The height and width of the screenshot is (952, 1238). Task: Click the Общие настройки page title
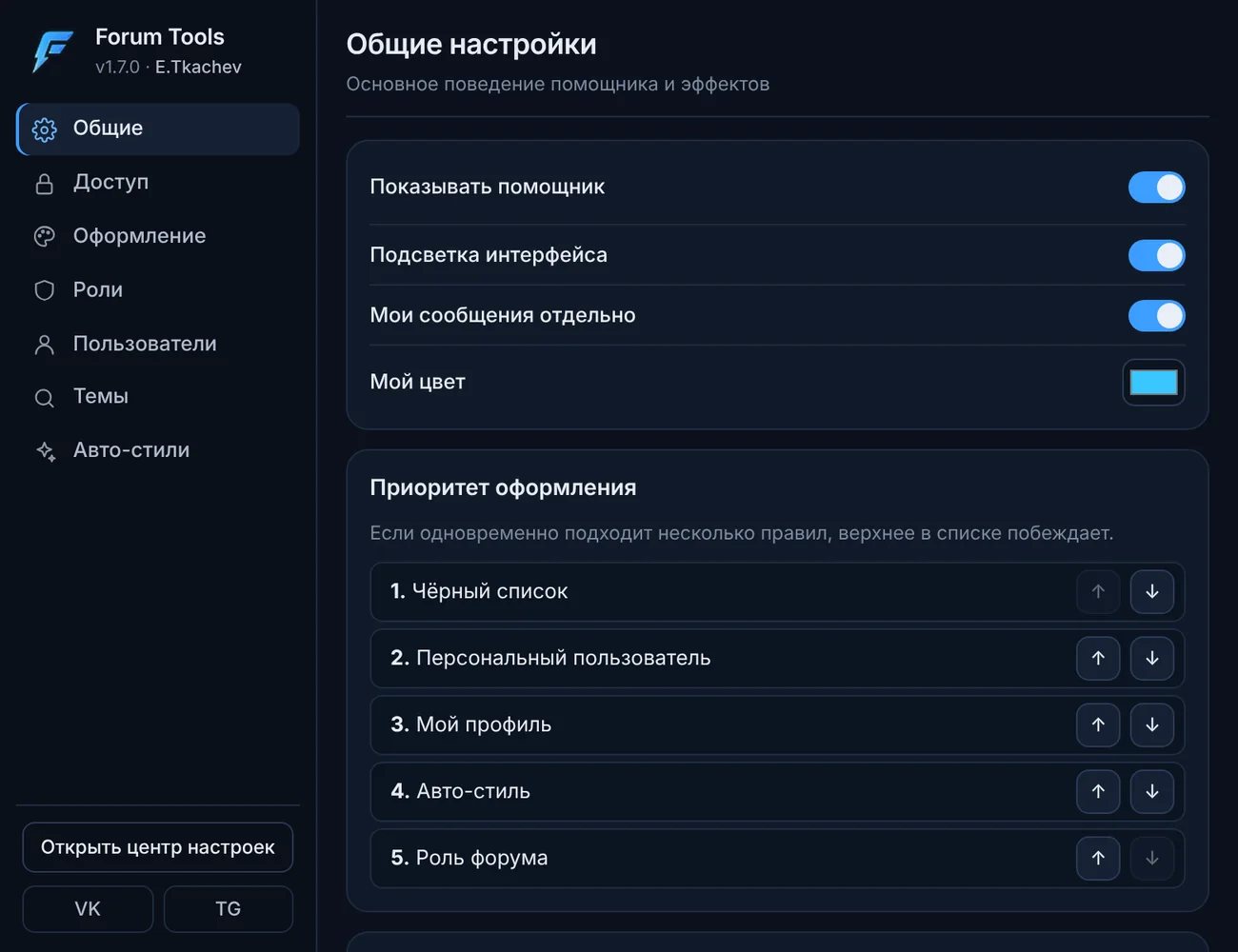tap(471, 45)
